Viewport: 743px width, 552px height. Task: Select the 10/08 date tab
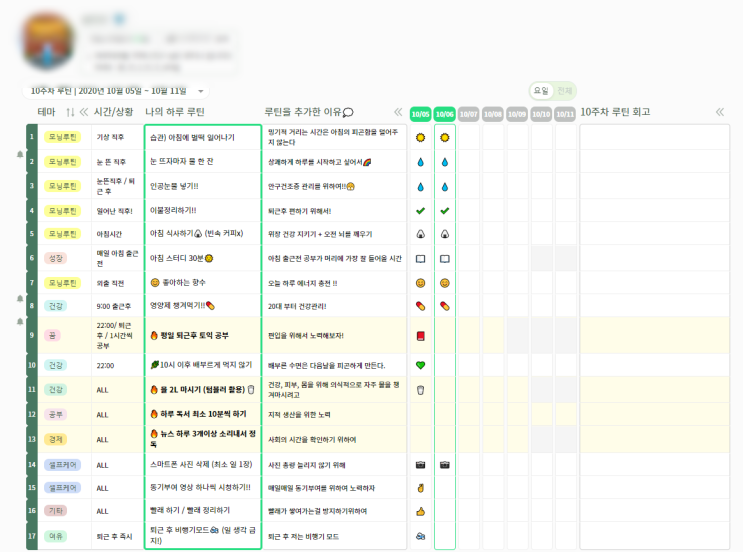[x=493, y=114]
